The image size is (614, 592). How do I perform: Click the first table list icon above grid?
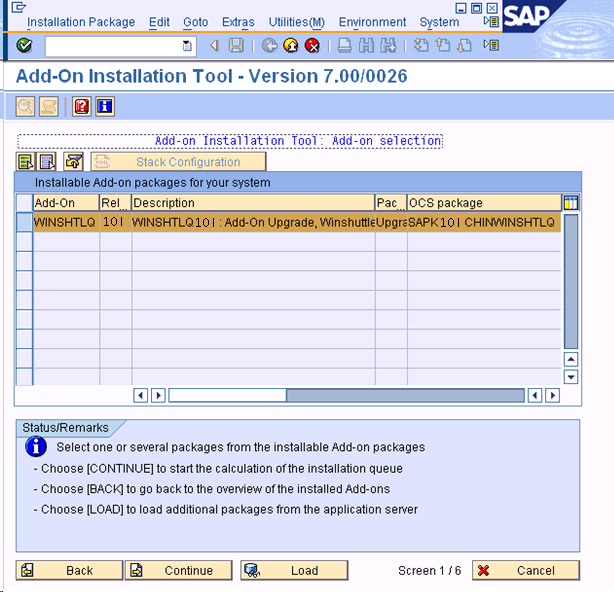(x=25, y=162)
